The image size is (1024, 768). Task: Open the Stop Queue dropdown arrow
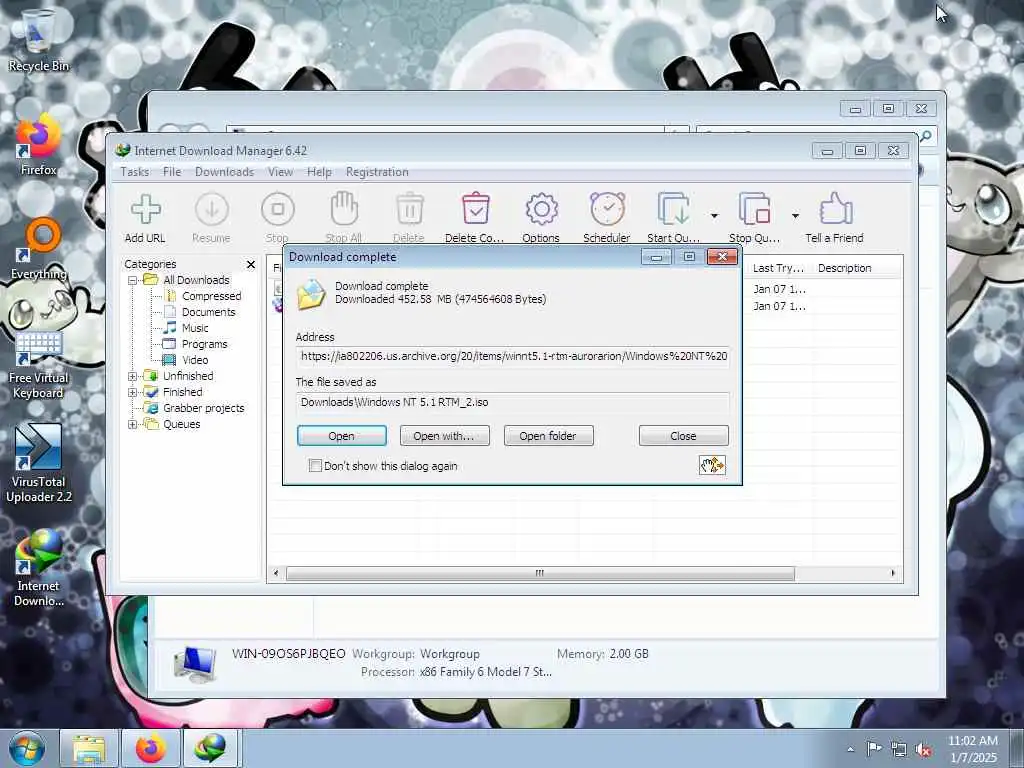795,216
